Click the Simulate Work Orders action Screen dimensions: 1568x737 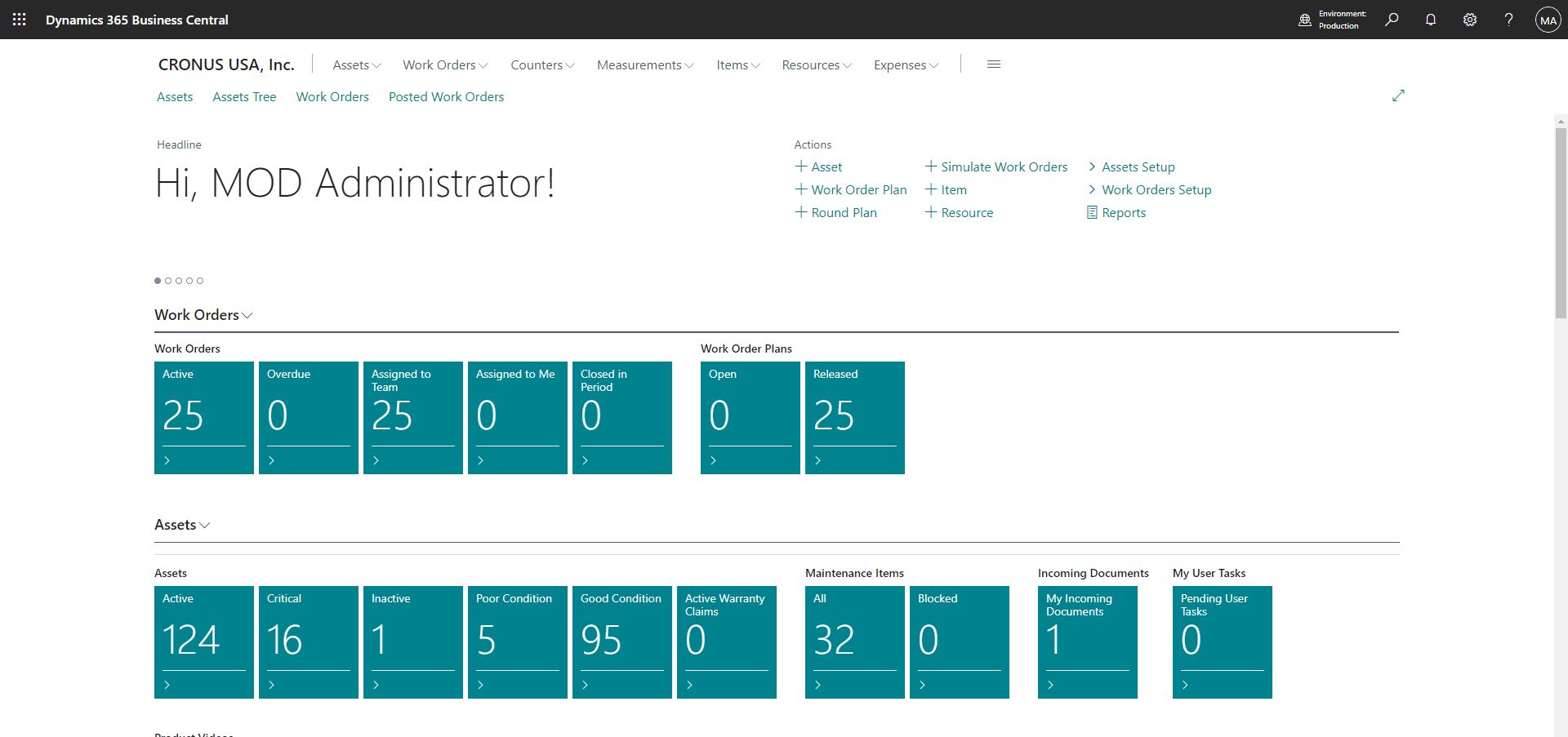(1003, 166)
